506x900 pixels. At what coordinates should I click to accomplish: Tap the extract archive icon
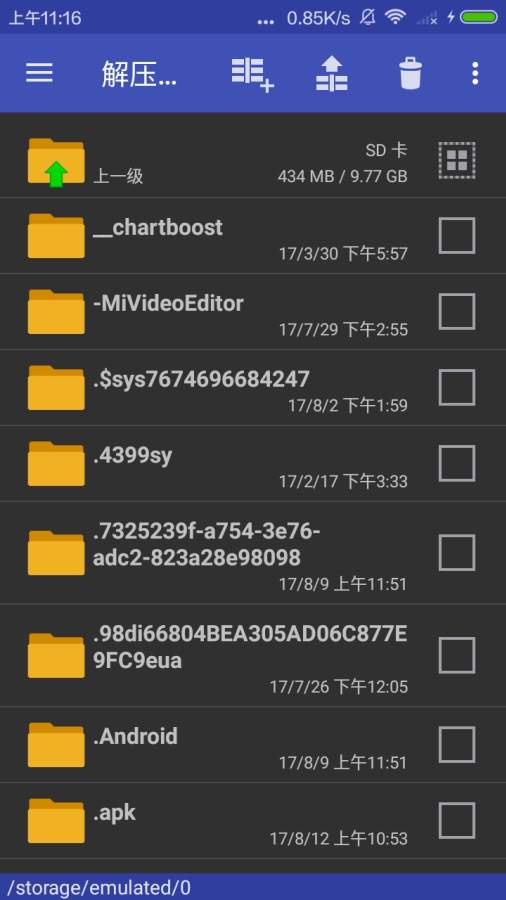tap(332, 73)
